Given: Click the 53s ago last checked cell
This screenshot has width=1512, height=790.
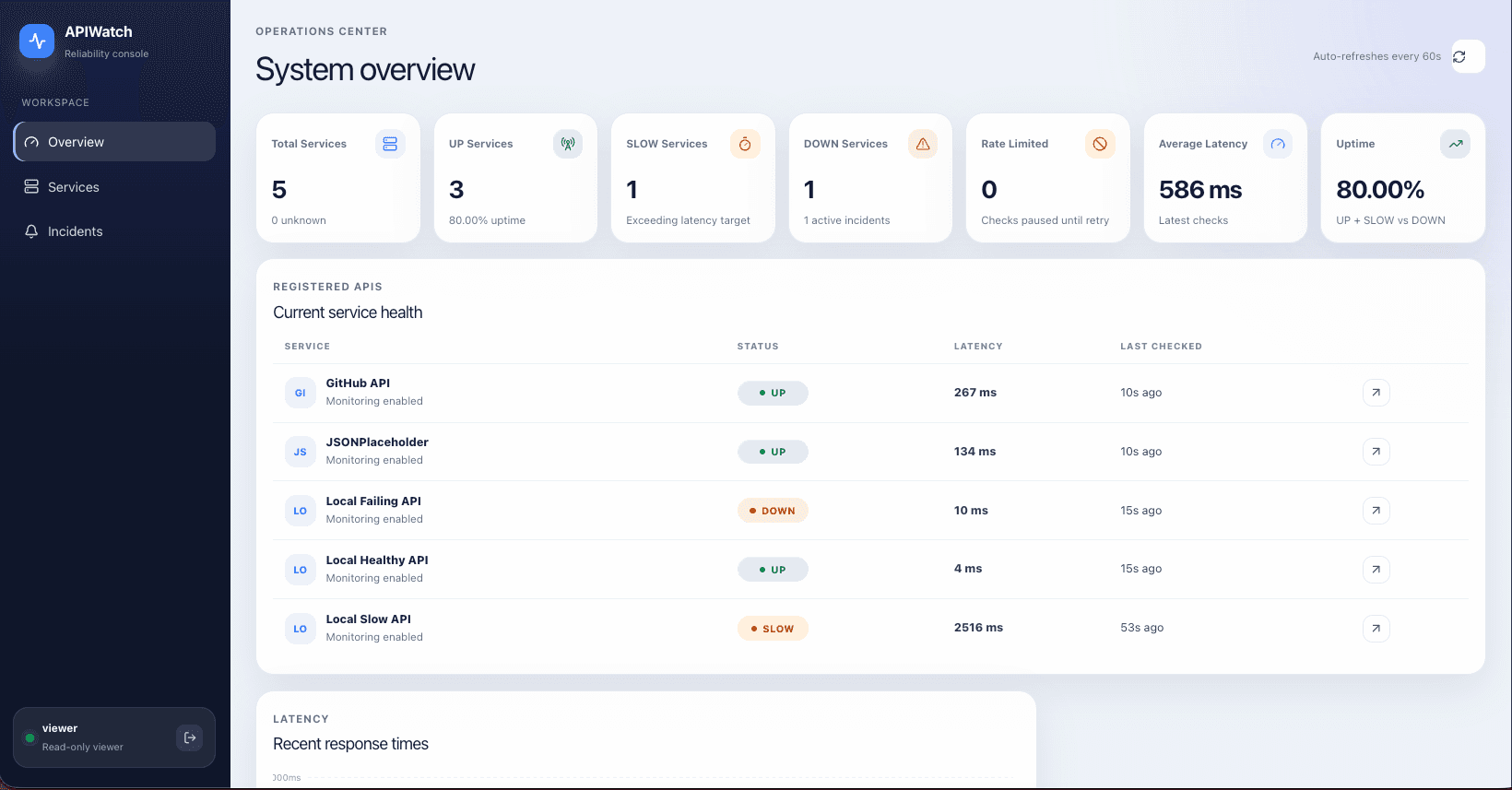Looking at the screenshot, I should [1141, 628].
